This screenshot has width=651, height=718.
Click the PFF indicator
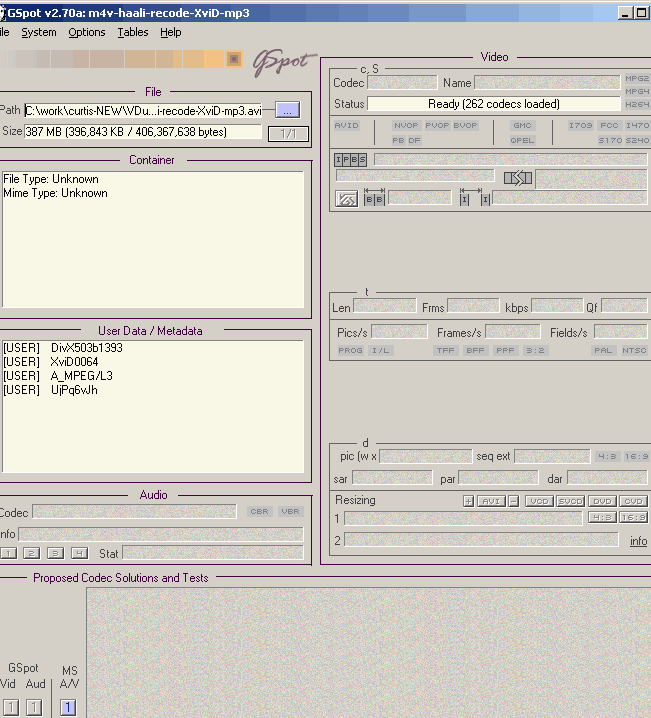point(505,351)
